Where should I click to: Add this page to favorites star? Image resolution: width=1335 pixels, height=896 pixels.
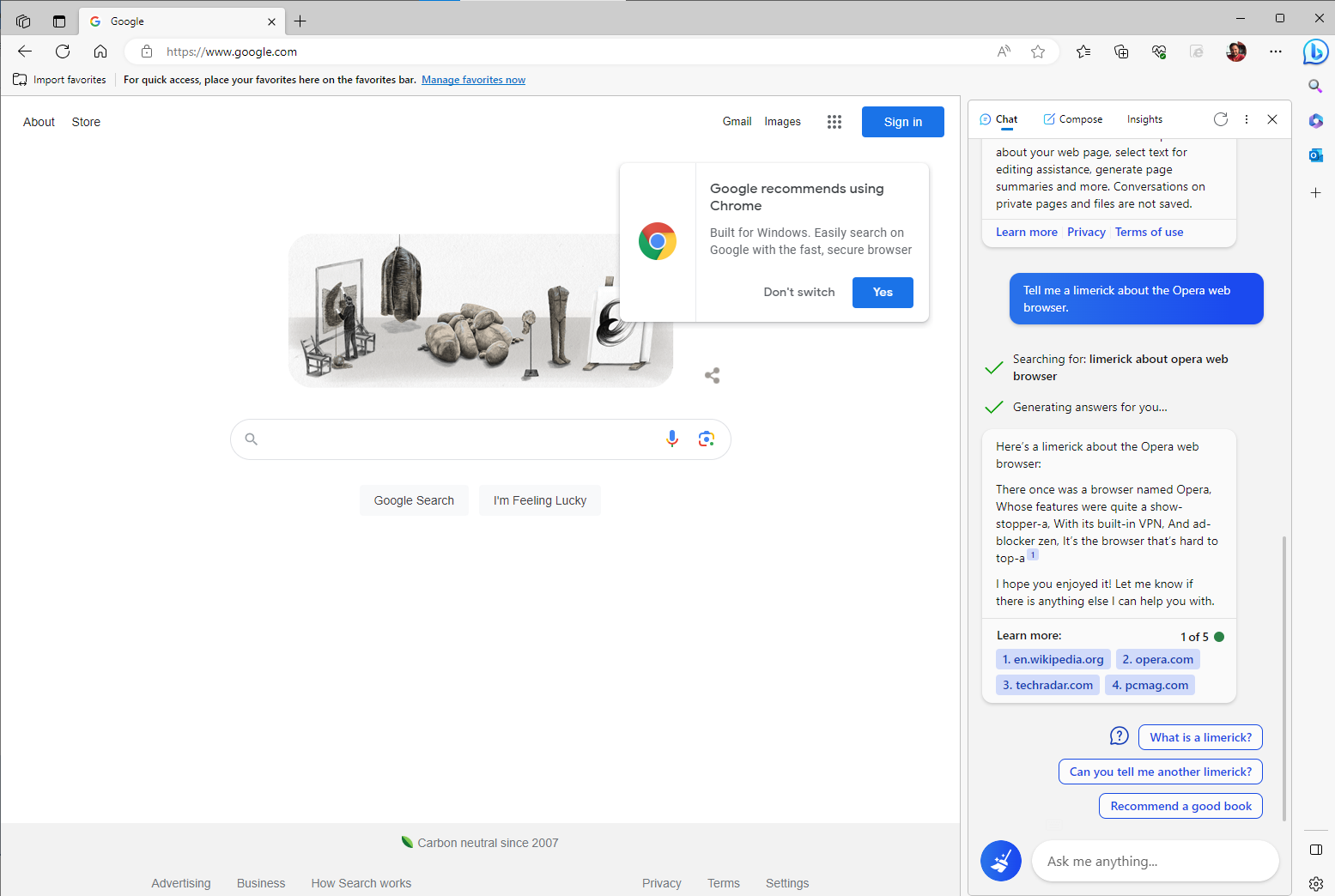click(x=1038, y=51)
